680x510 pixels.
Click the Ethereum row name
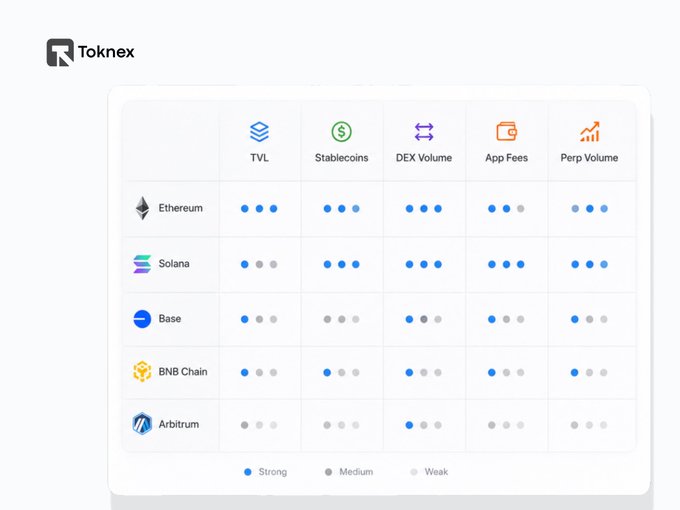180,208
